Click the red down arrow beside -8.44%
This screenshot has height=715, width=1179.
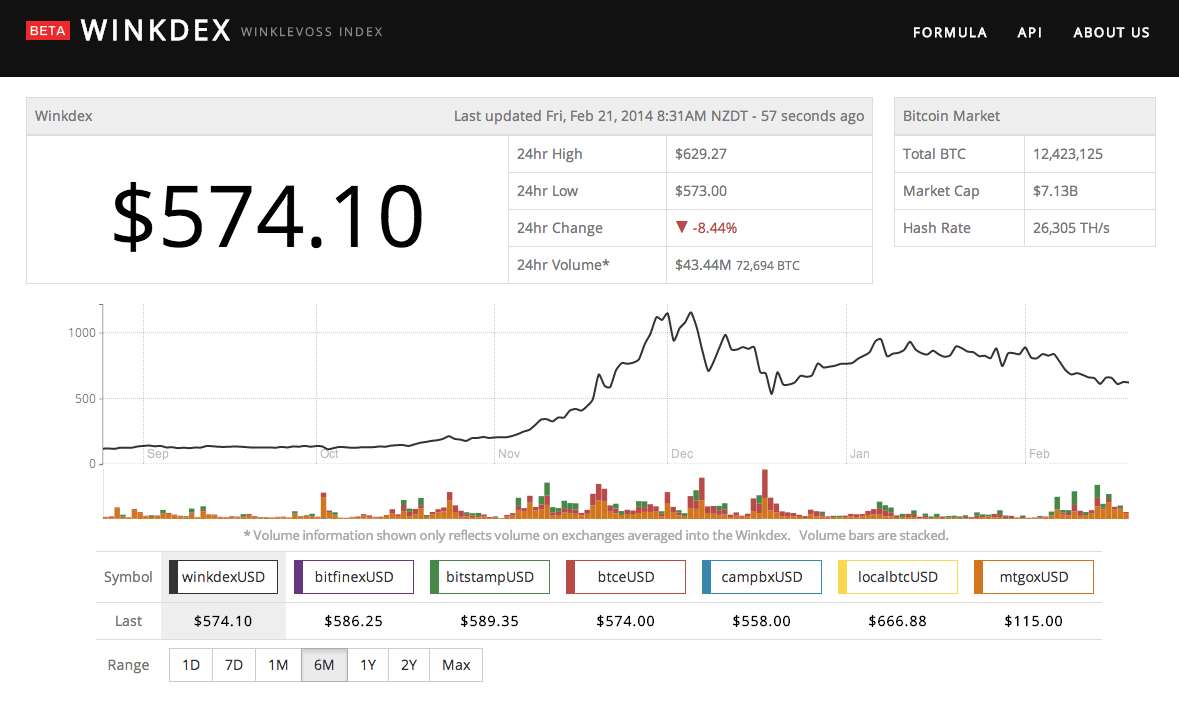coord(681,227)
